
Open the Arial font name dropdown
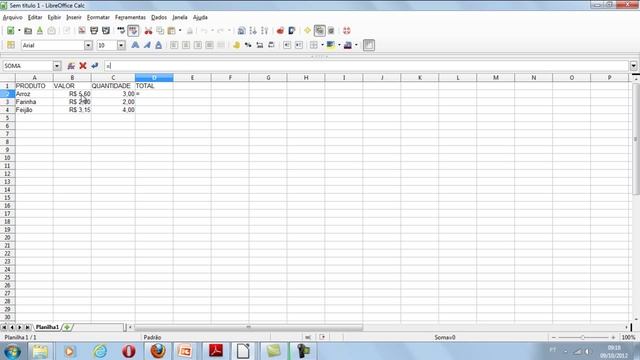(88, 45)
